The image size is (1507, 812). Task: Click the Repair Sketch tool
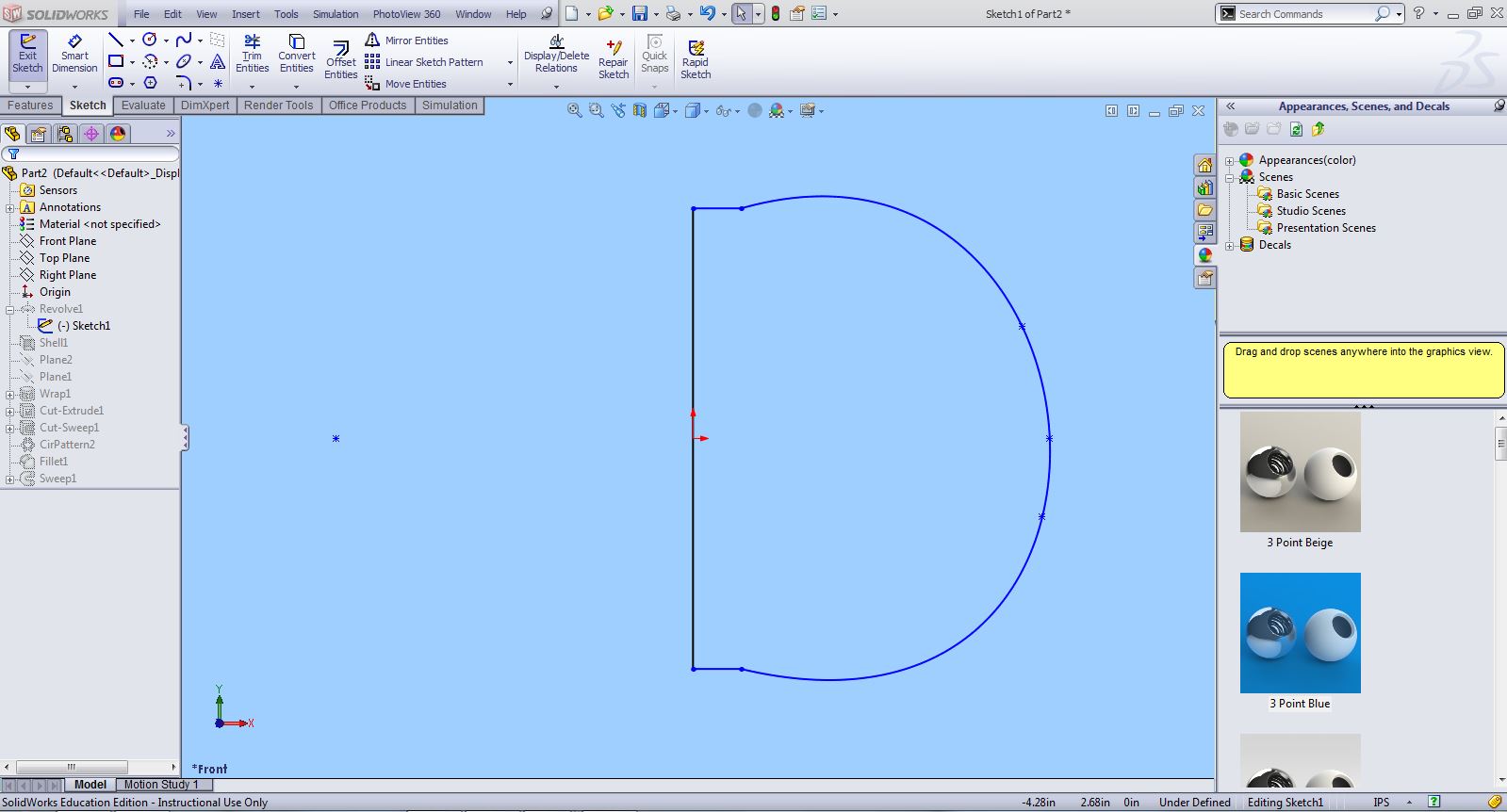point(613,58)
